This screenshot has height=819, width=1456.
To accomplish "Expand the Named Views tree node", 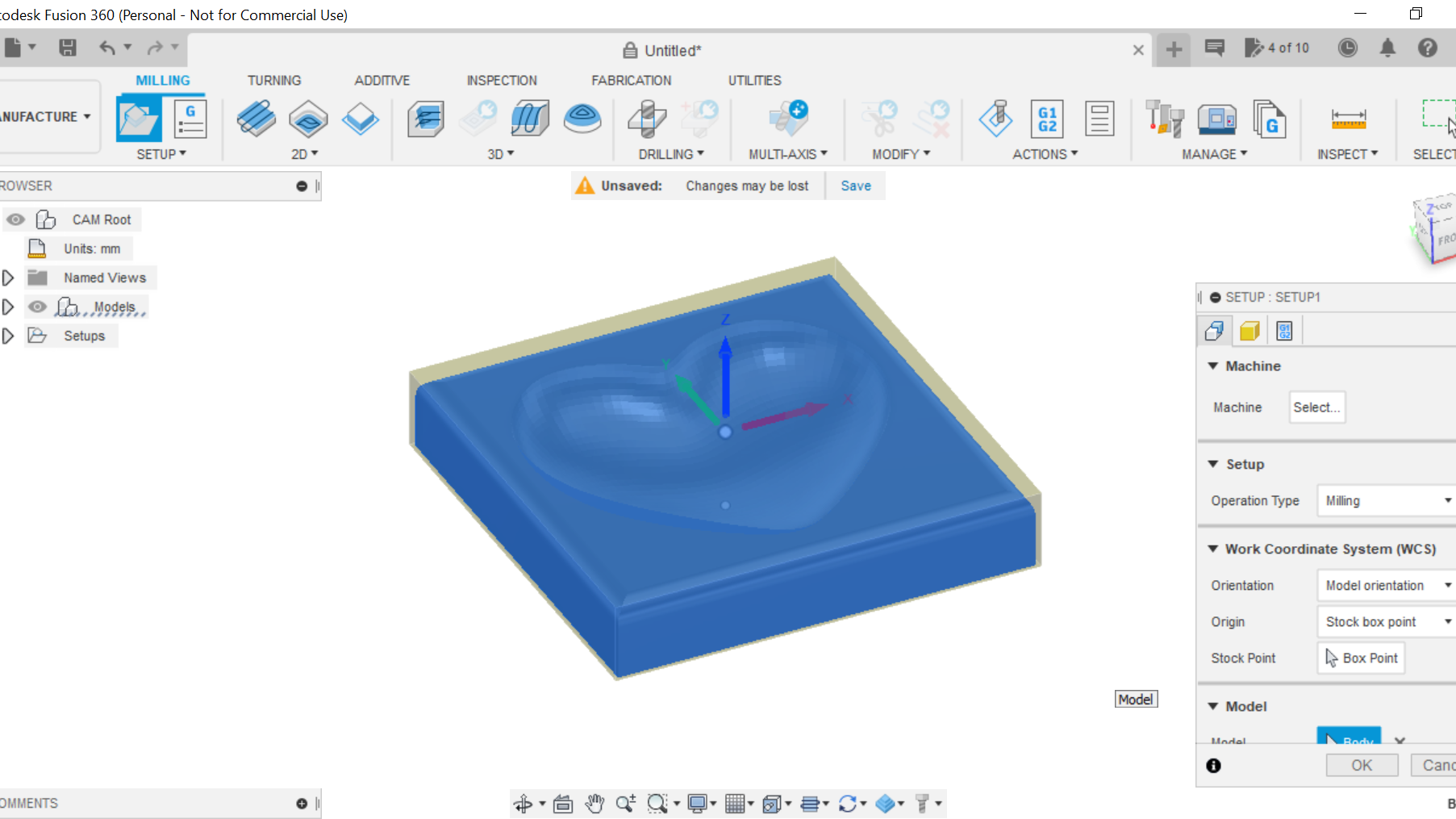I will [8, 278].
